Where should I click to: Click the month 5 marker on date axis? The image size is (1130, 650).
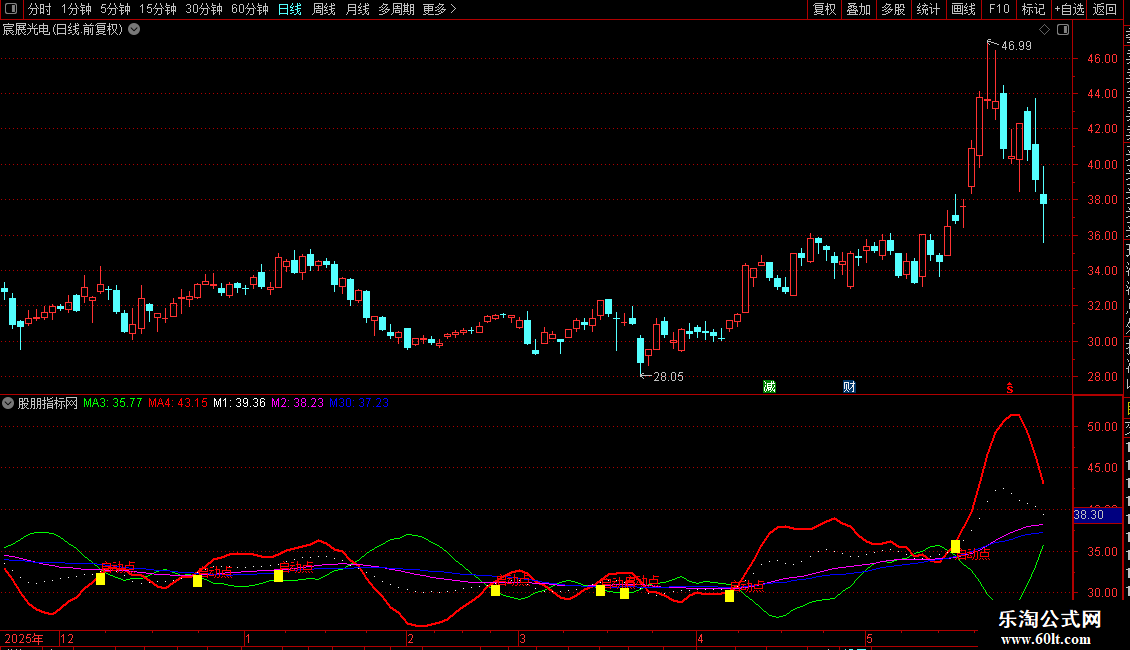click(869, 639)
